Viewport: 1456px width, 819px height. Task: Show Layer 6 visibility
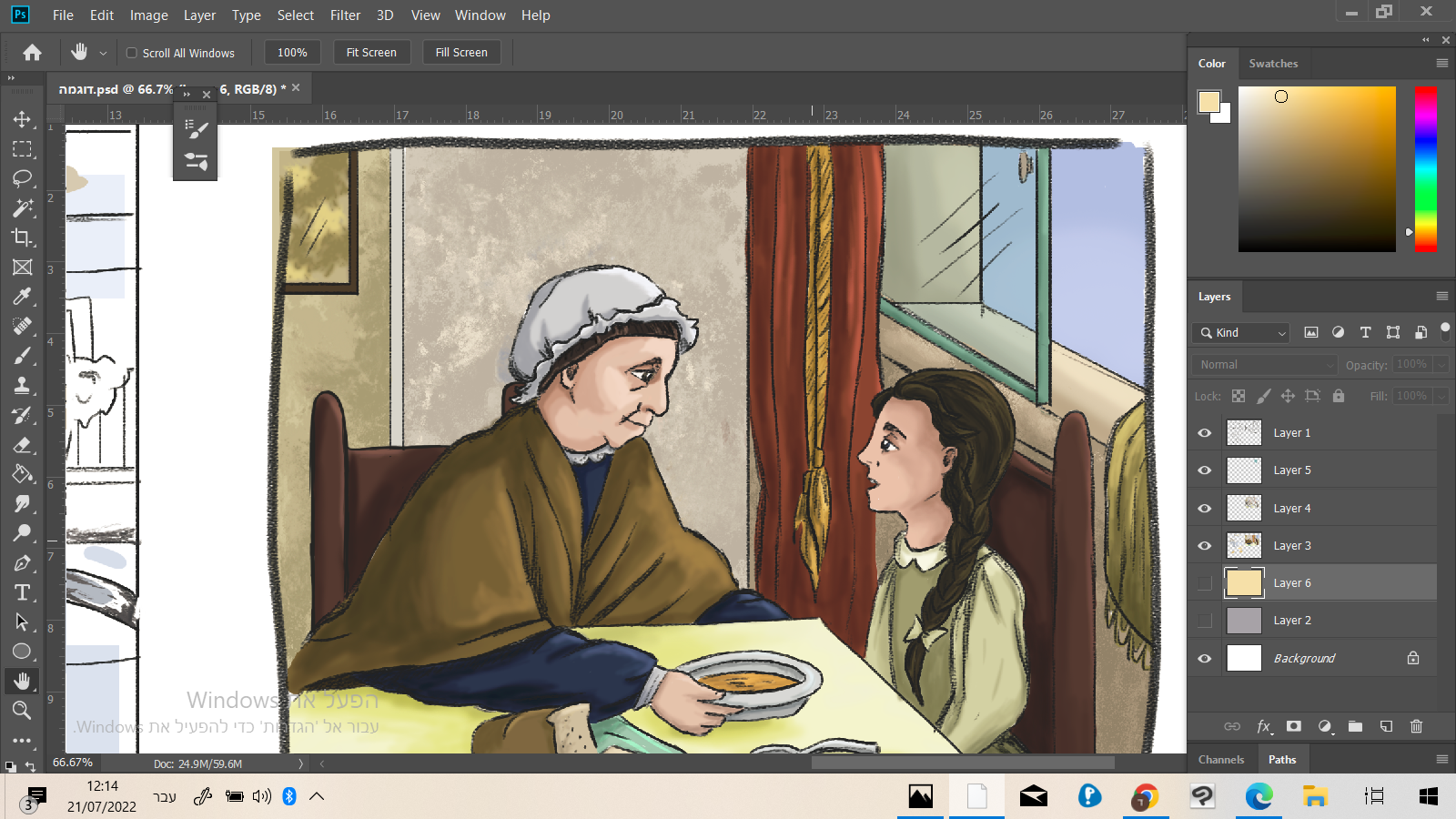1205,583
